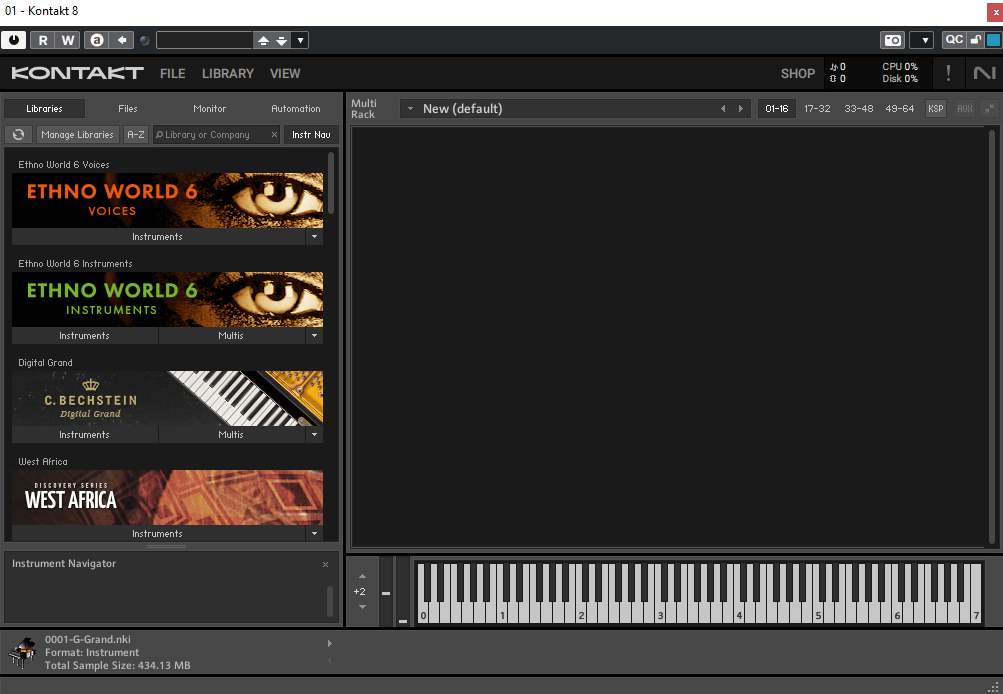Refresh the library list with the circular arrows icon
The width and height of the screenshot is (1003, 694).
(19, 134)
